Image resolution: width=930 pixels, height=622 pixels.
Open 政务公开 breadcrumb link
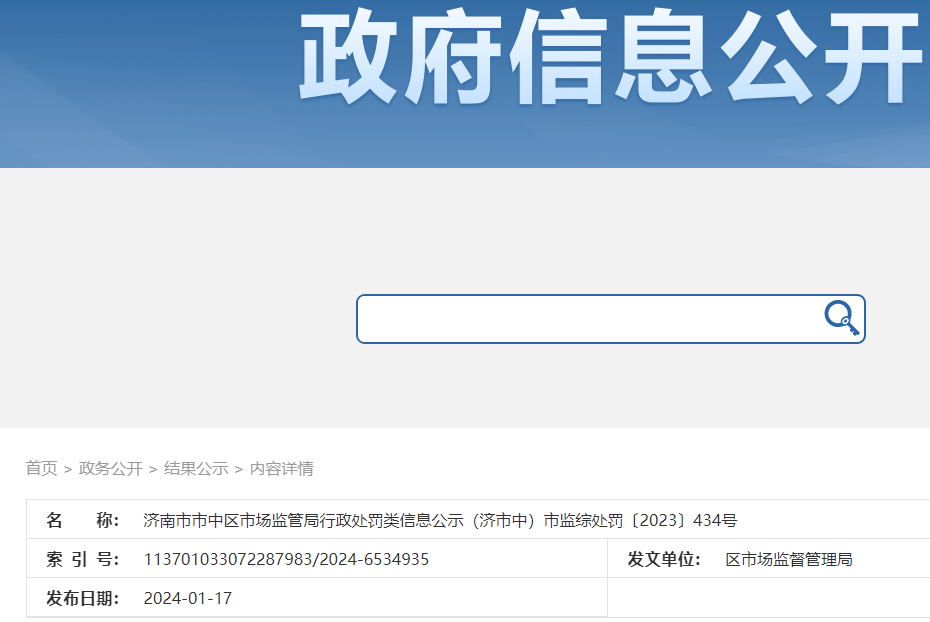point(111,468)
